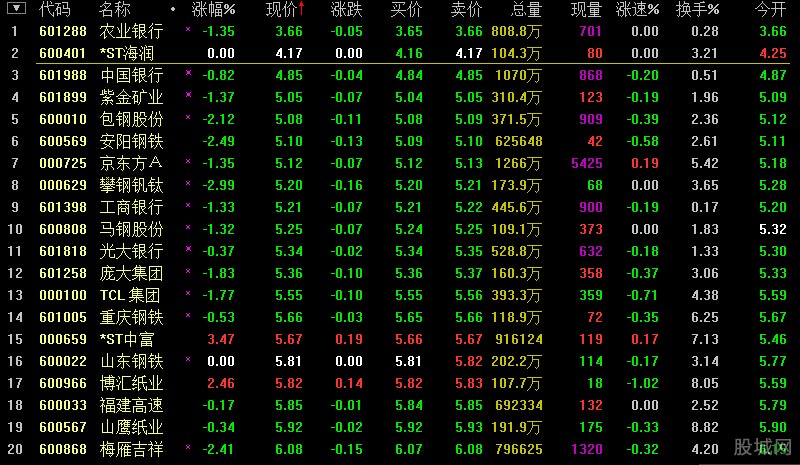
Task: Click stock code 600569
Action: pyautogui.click(x=63, y=141)
